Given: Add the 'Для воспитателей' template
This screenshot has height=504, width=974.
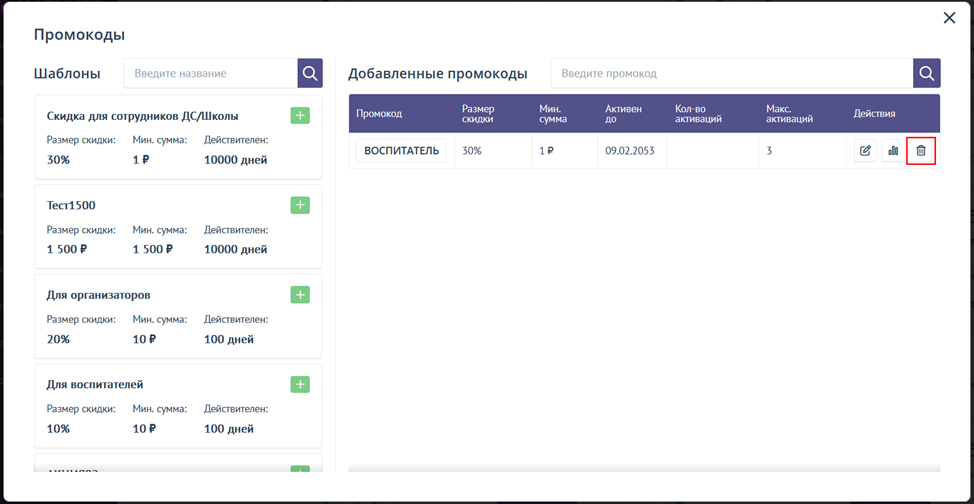Looking at the screenshot, I should [300, 385].
